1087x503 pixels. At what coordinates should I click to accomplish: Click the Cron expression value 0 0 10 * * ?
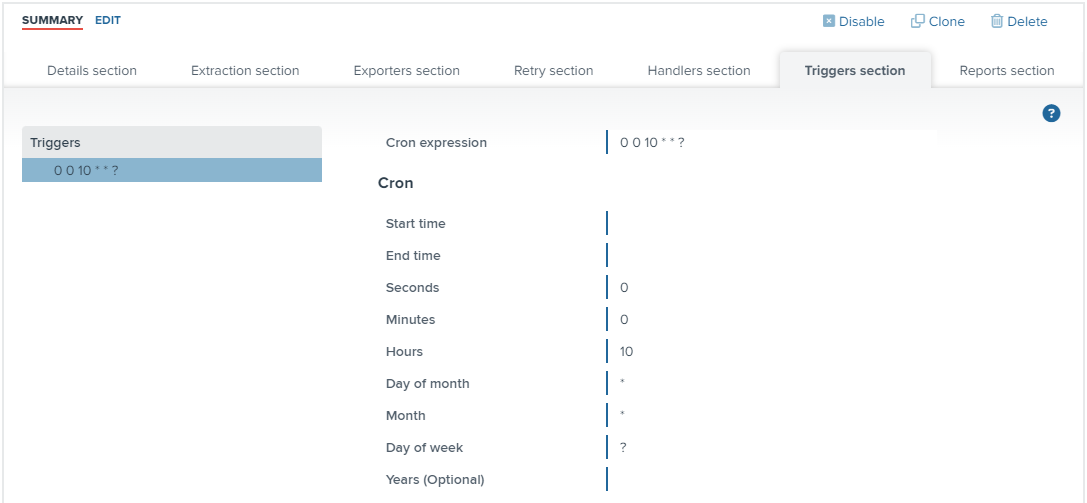point(653,143)
